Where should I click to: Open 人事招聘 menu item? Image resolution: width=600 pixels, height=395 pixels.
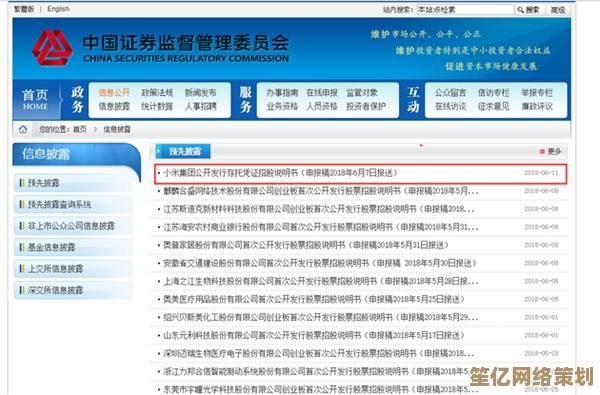201,106
